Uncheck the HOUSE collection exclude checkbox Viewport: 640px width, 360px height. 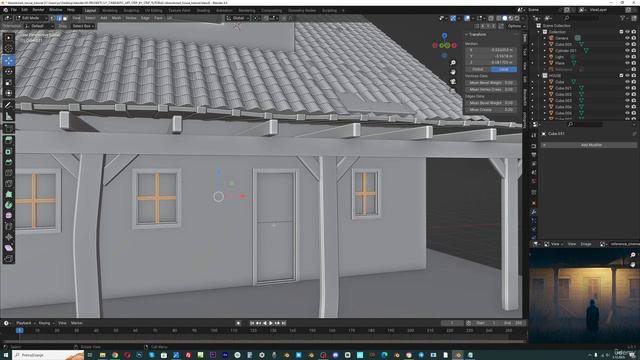pyautogui.click(x=621, y=76)
